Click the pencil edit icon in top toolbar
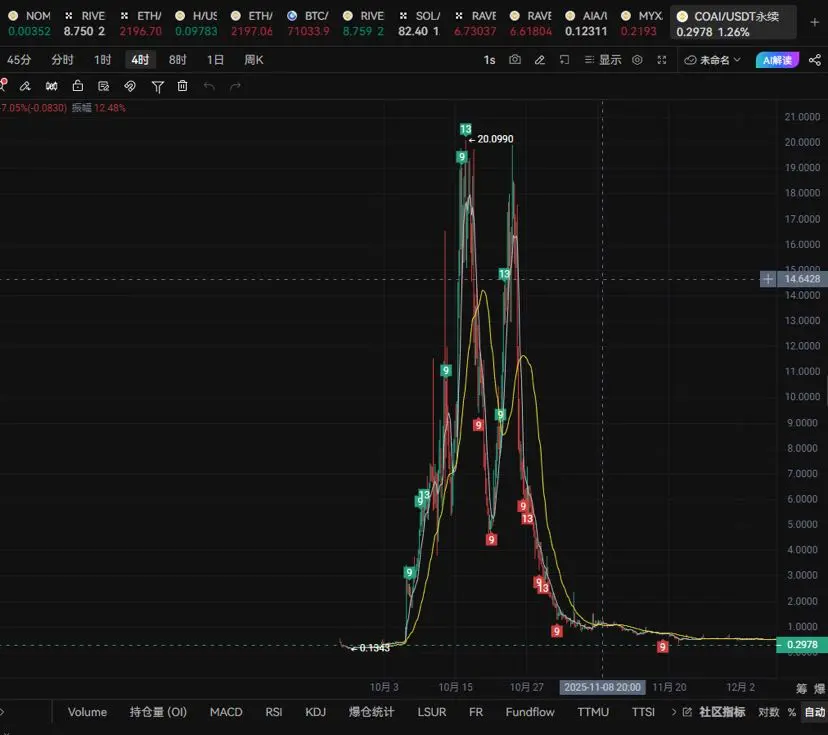 [540, 60]
